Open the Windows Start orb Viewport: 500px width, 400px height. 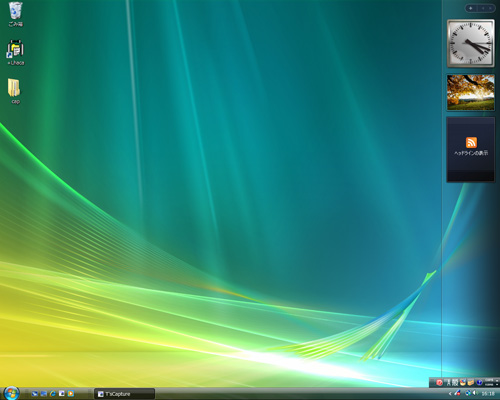(11, 393)
